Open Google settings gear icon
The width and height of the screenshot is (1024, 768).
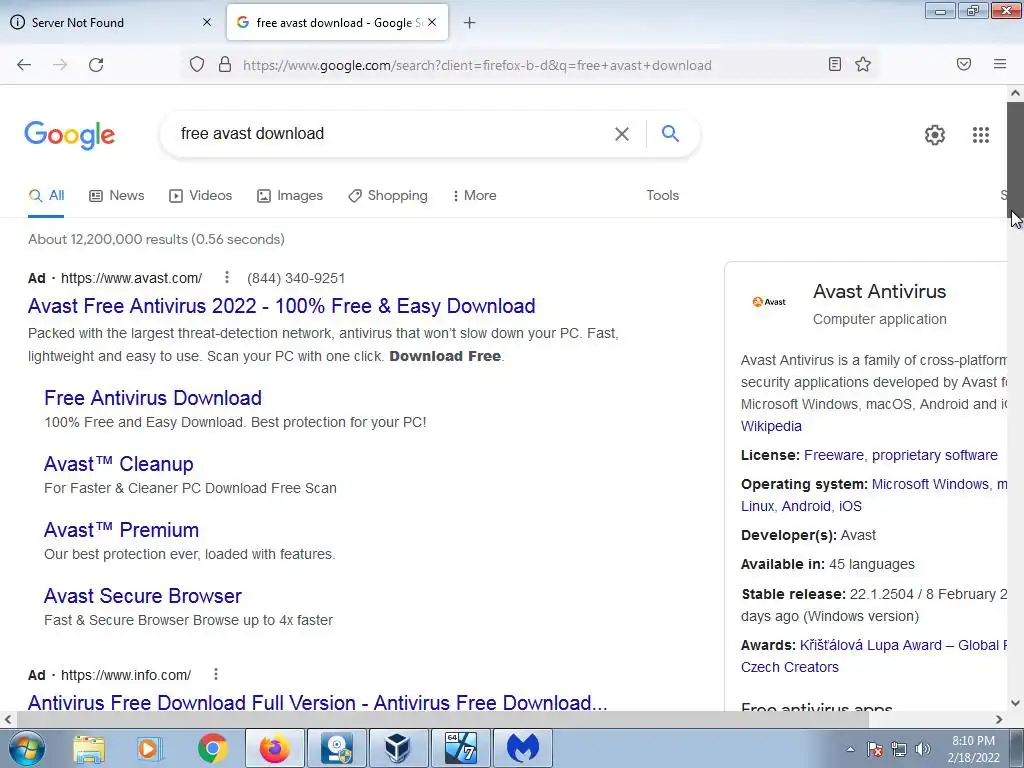935,135
